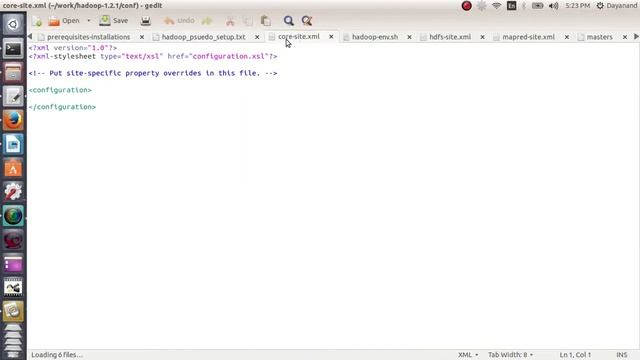Viewport: 640px width, 360px height.
Task: Open the gedit text editor dock icon
Action: click(x=13, y=97)
